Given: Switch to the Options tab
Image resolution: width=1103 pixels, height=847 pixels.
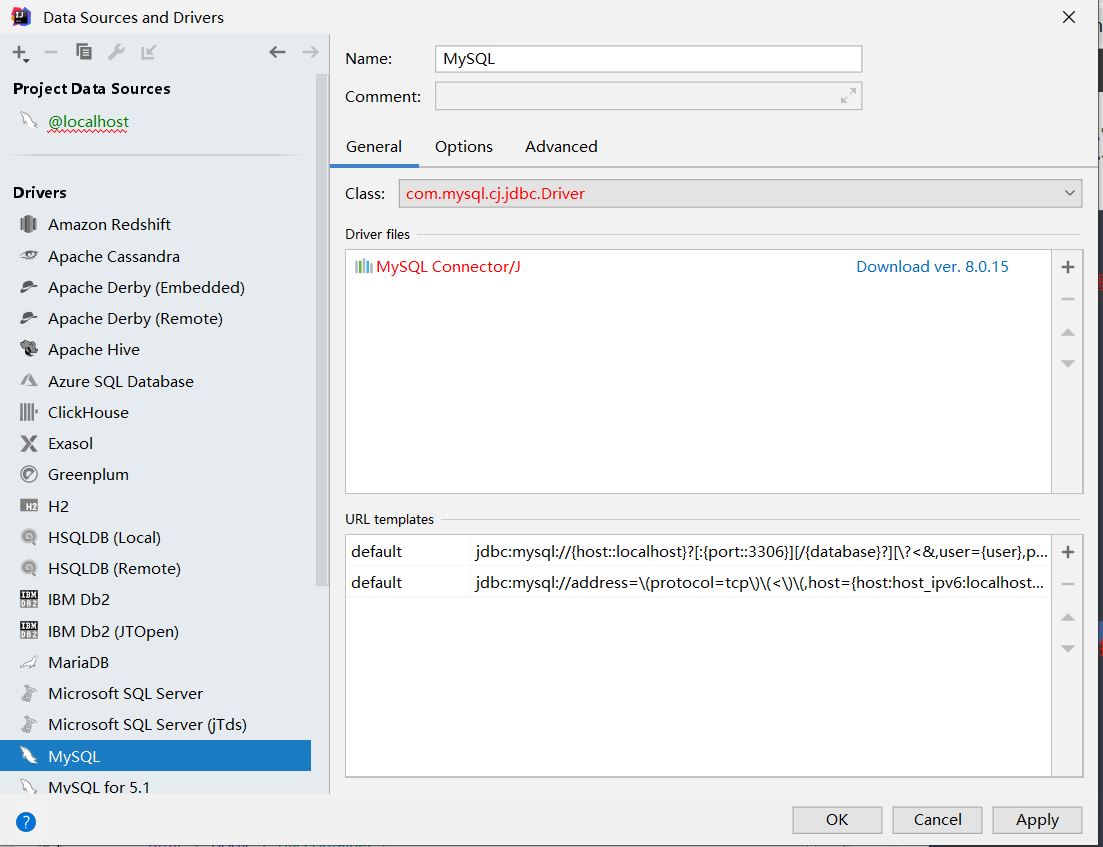Looking at the screenshot, I should pos(464,146).
